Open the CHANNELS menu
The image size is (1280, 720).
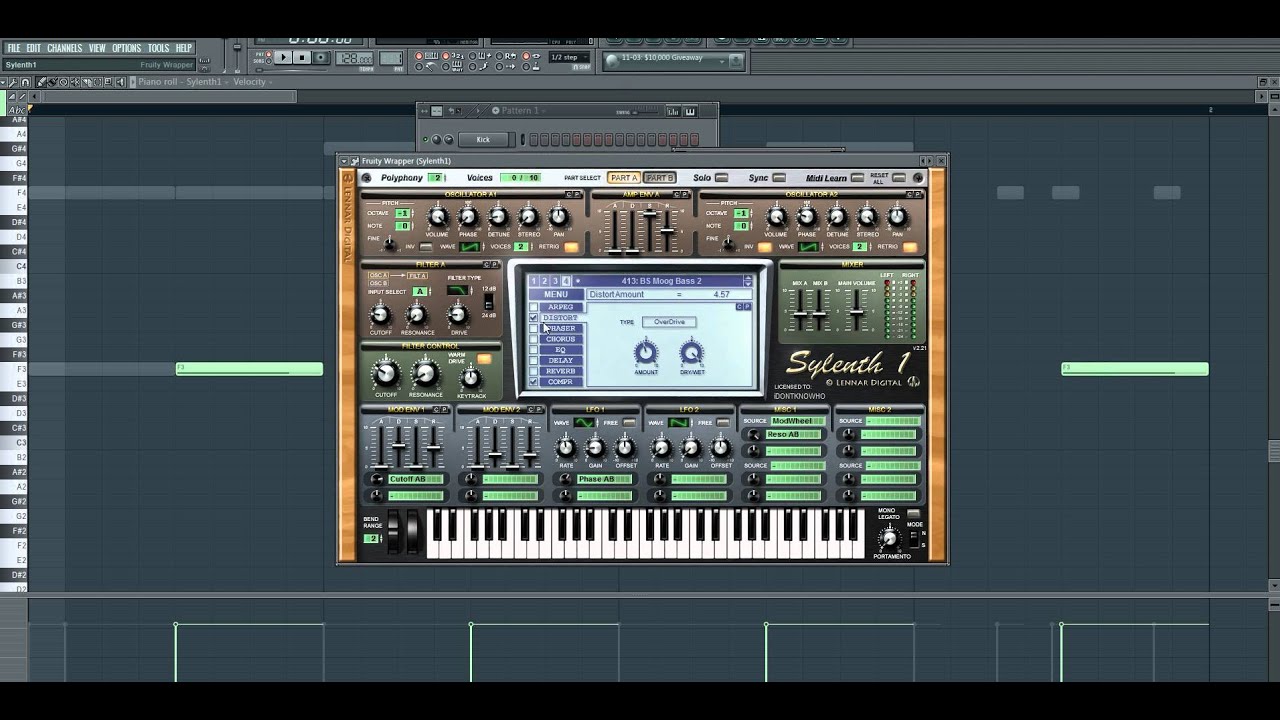pyautogui.click(x=64, y=48)
